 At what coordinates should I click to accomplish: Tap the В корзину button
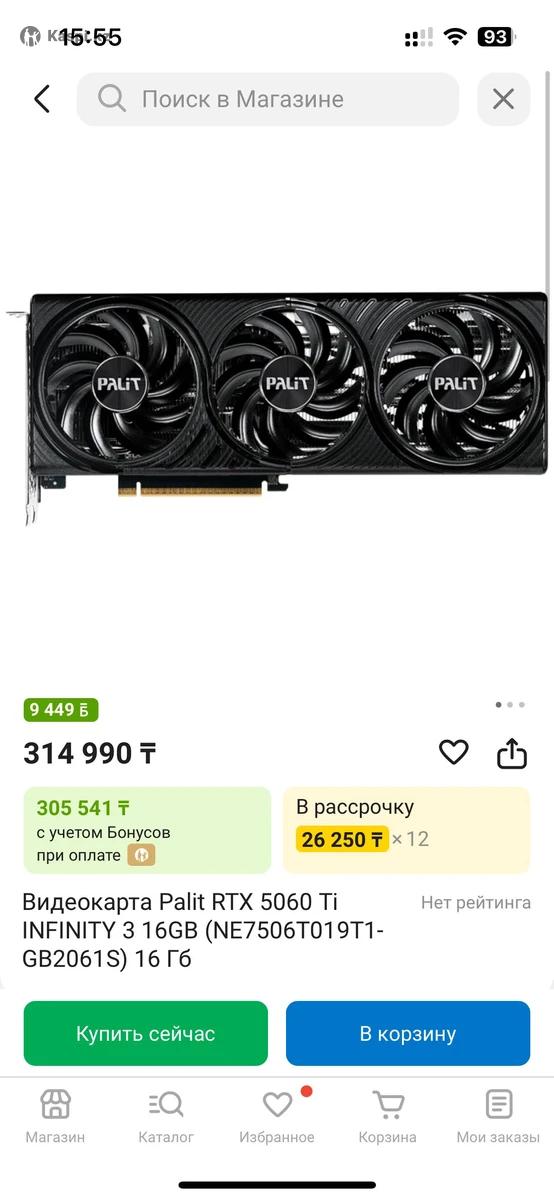[x=408, y=1033]
